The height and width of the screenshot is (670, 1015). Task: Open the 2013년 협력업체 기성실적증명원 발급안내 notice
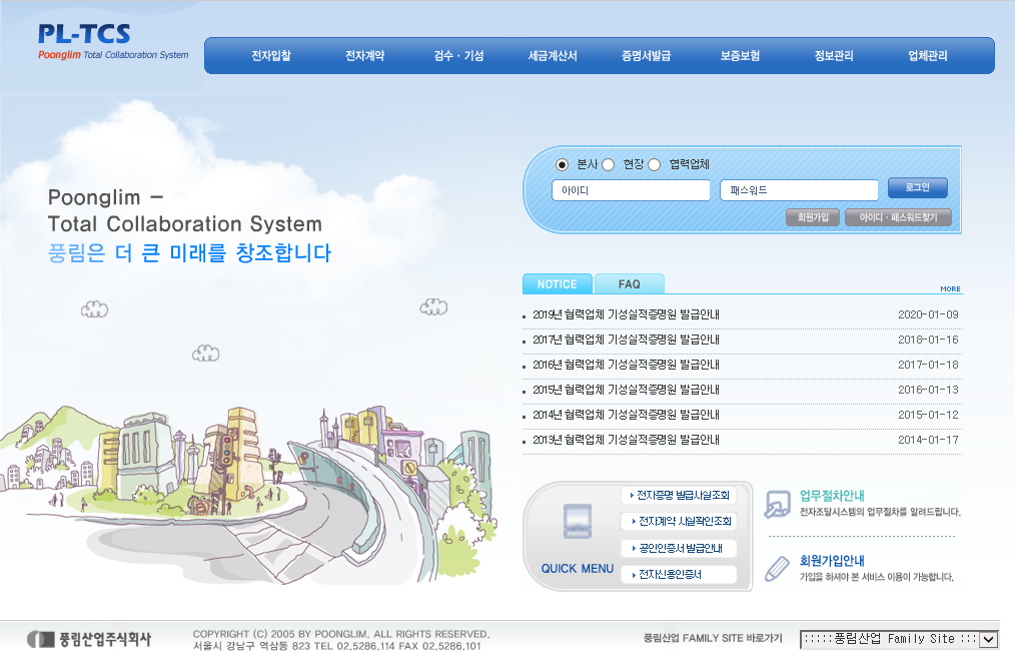(x=626, y=440)
